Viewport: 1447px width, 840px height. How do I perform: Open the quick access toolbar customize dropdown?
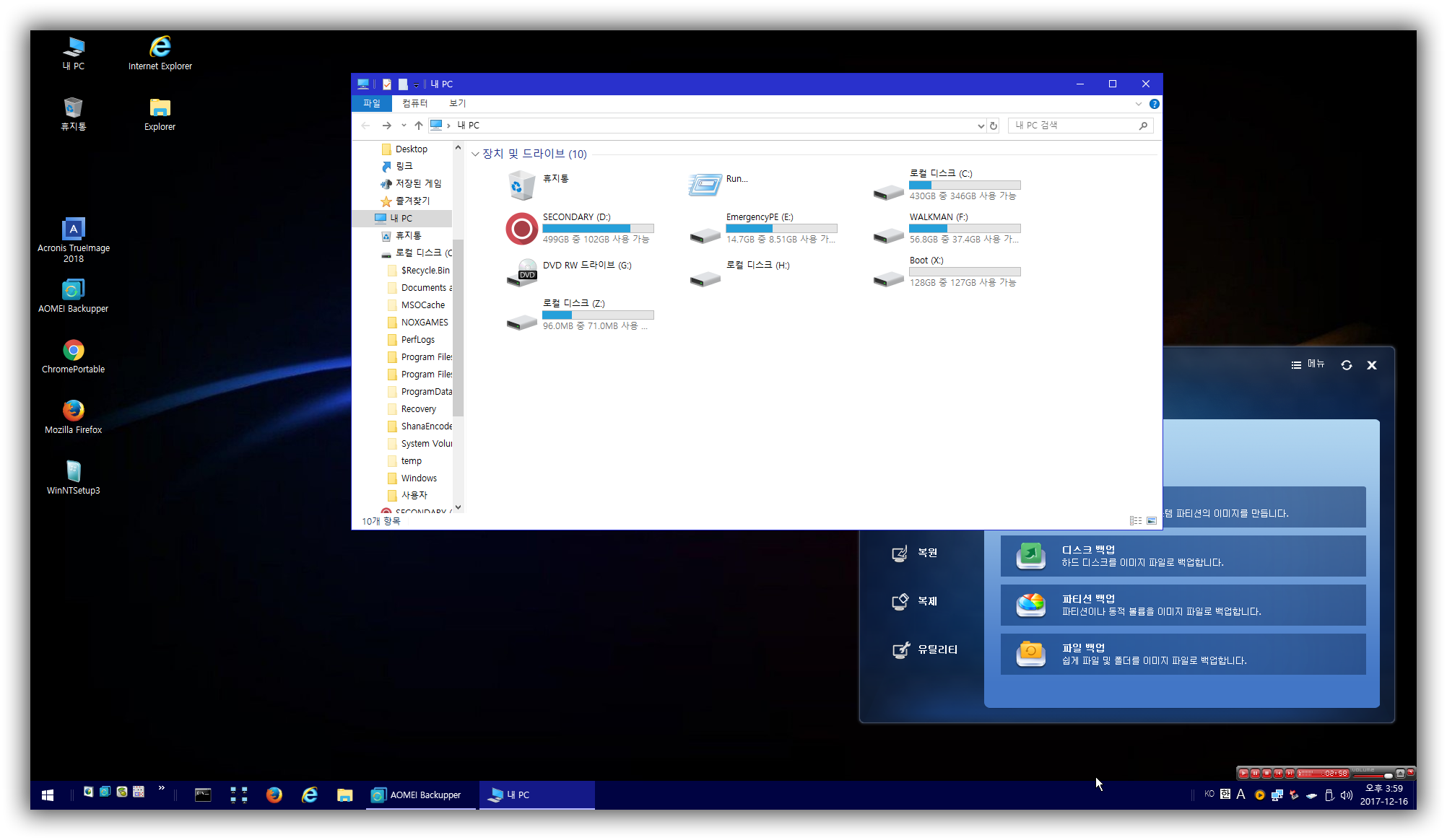click(416, 85)
